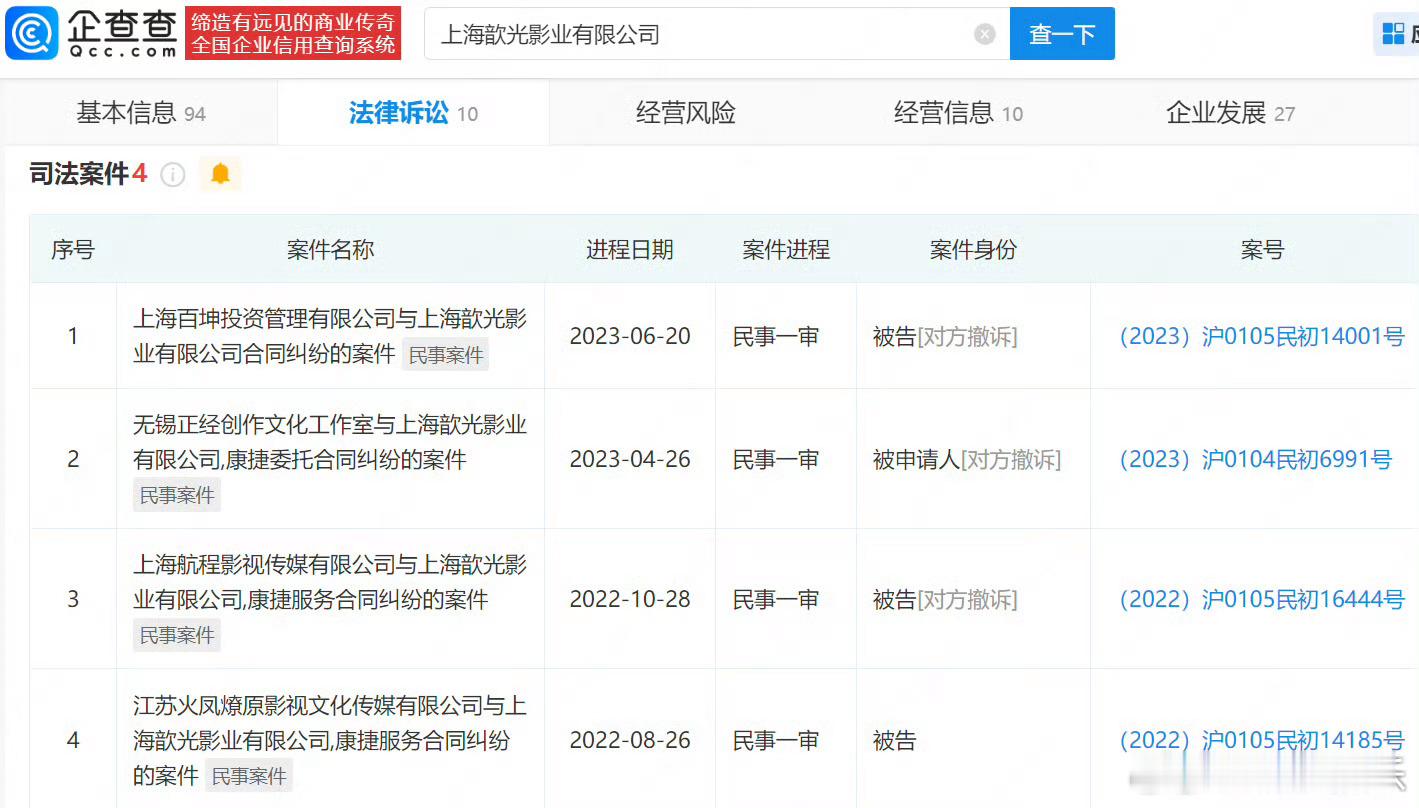Open case number (2022)沪0105民初14185号

tap(1262, 741)
